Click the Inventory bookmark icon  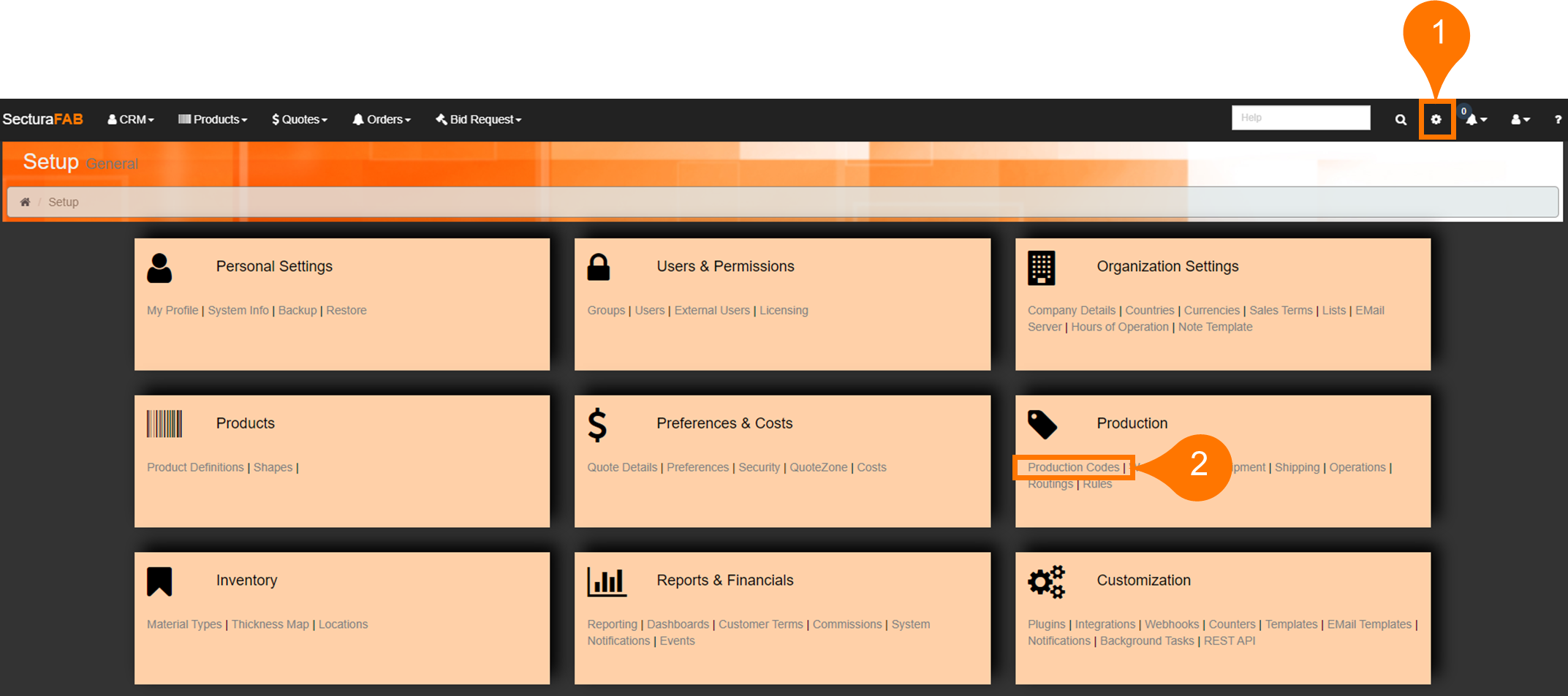point(159,582)
